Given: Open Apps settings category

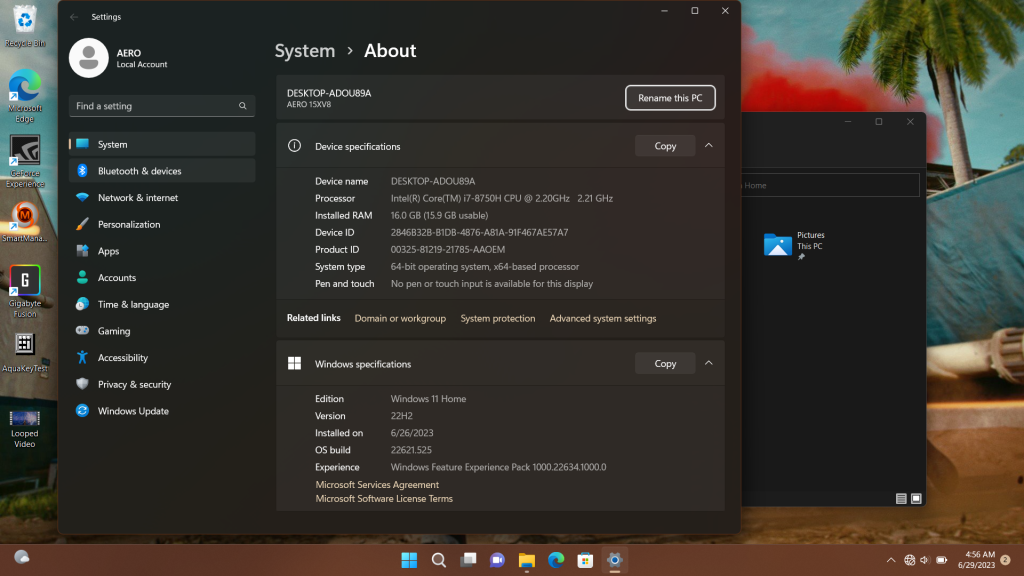Looking at the screenshot, I should pos(162,251).
